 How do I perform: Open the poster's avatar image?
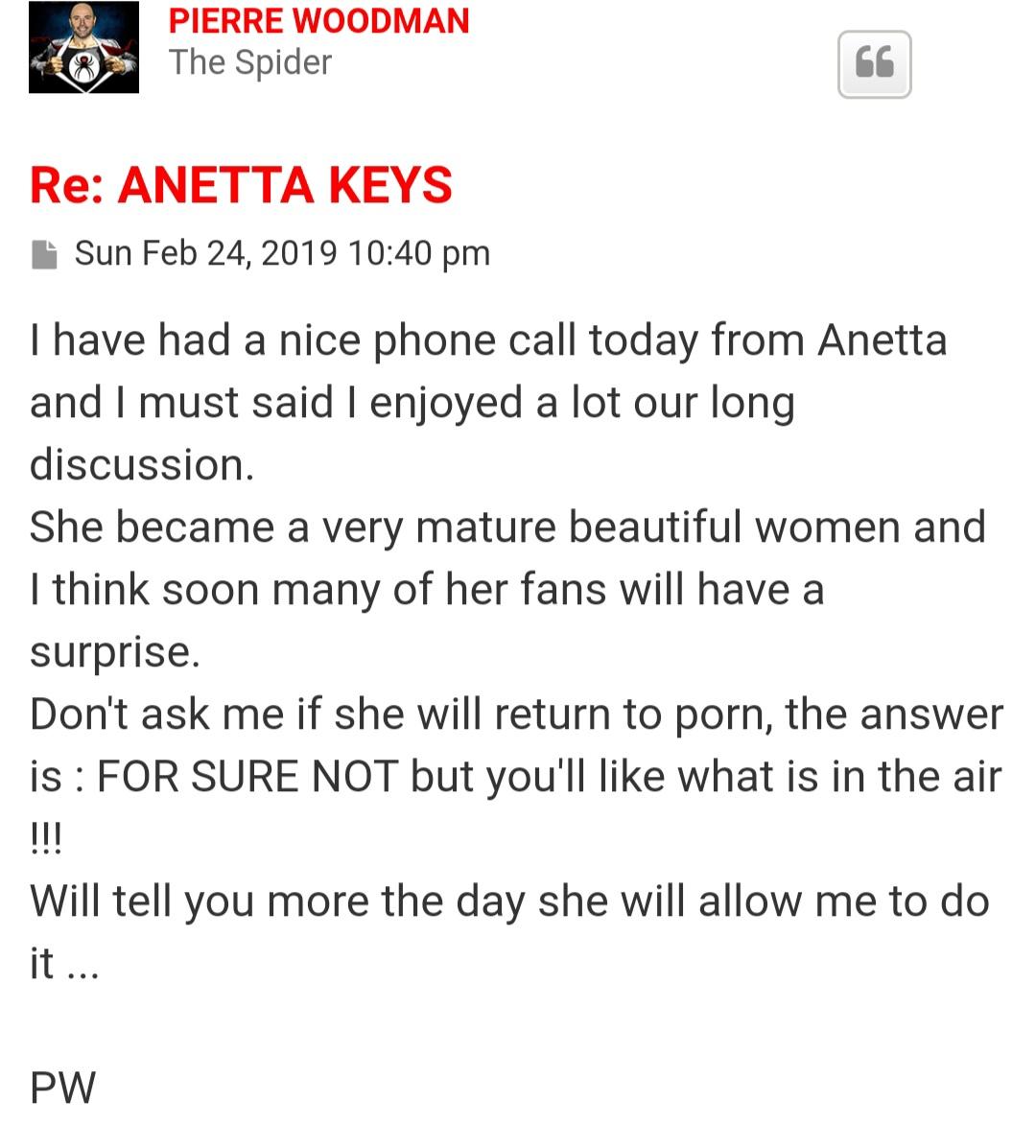[83, 47]
